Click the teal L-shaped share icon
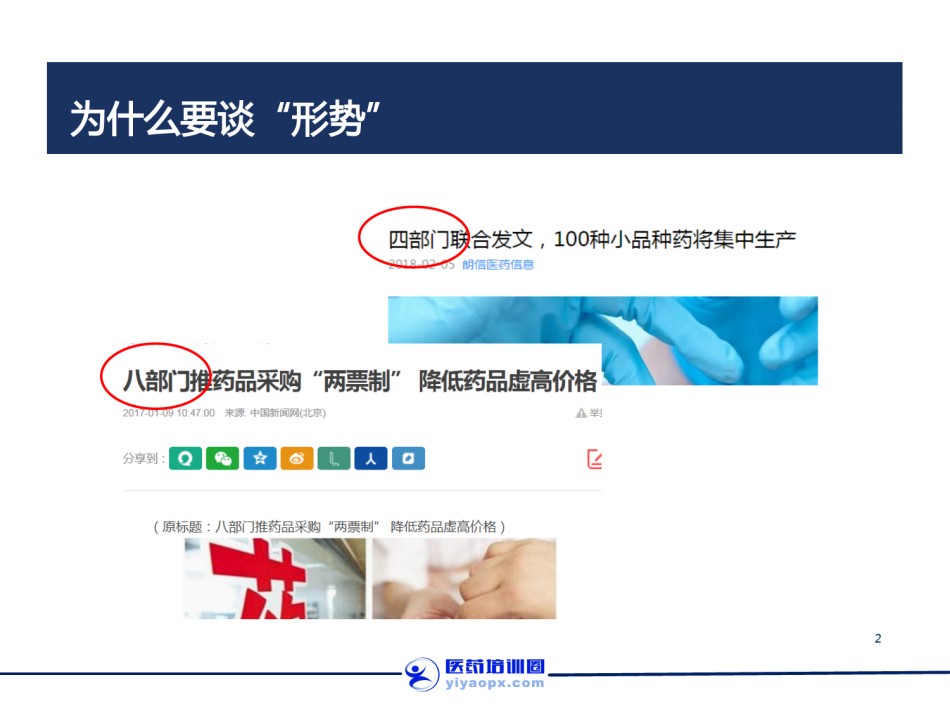 click(x=334, y=459)
